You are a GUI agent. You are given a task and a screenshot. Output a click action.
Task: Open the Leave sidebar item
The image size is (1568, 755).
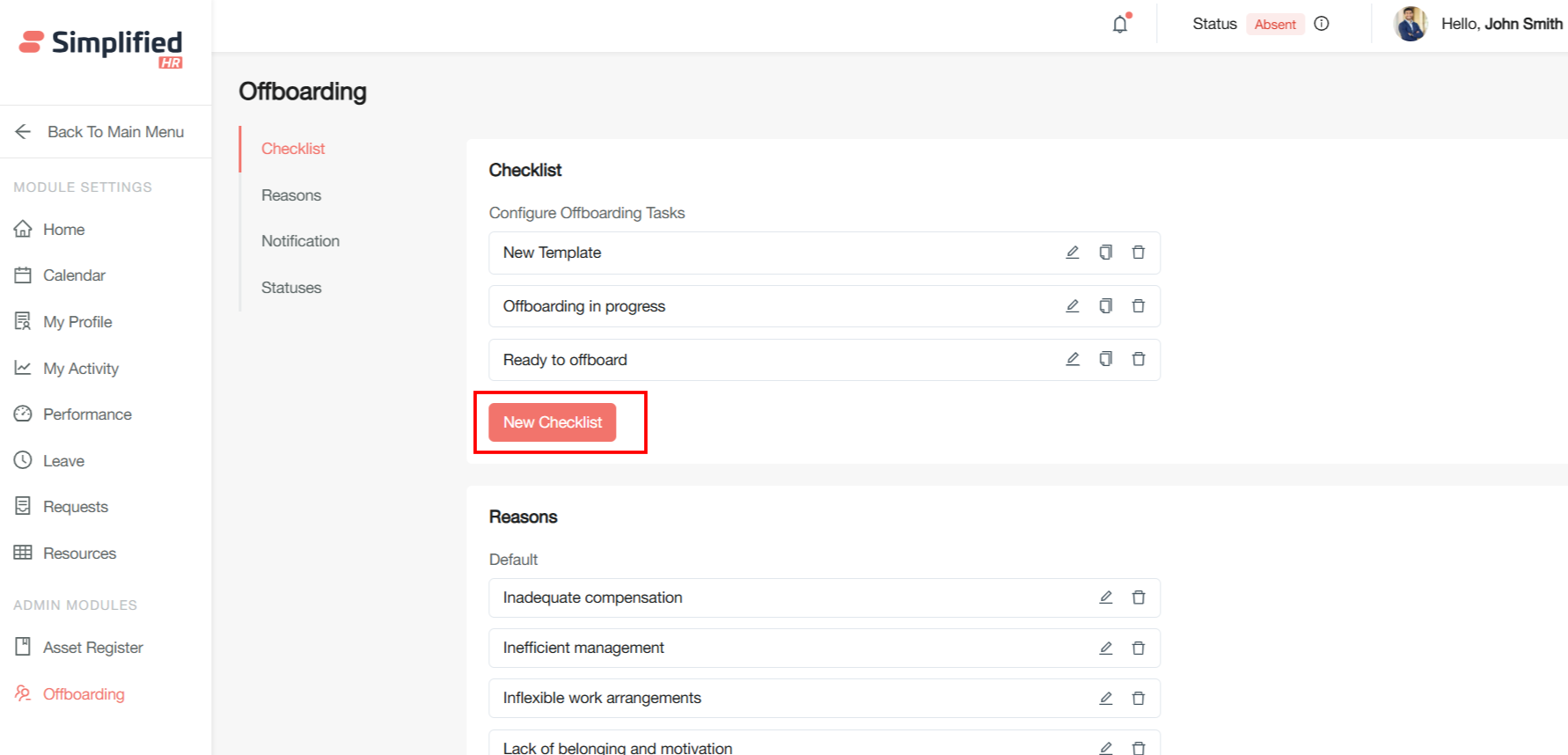63,461
